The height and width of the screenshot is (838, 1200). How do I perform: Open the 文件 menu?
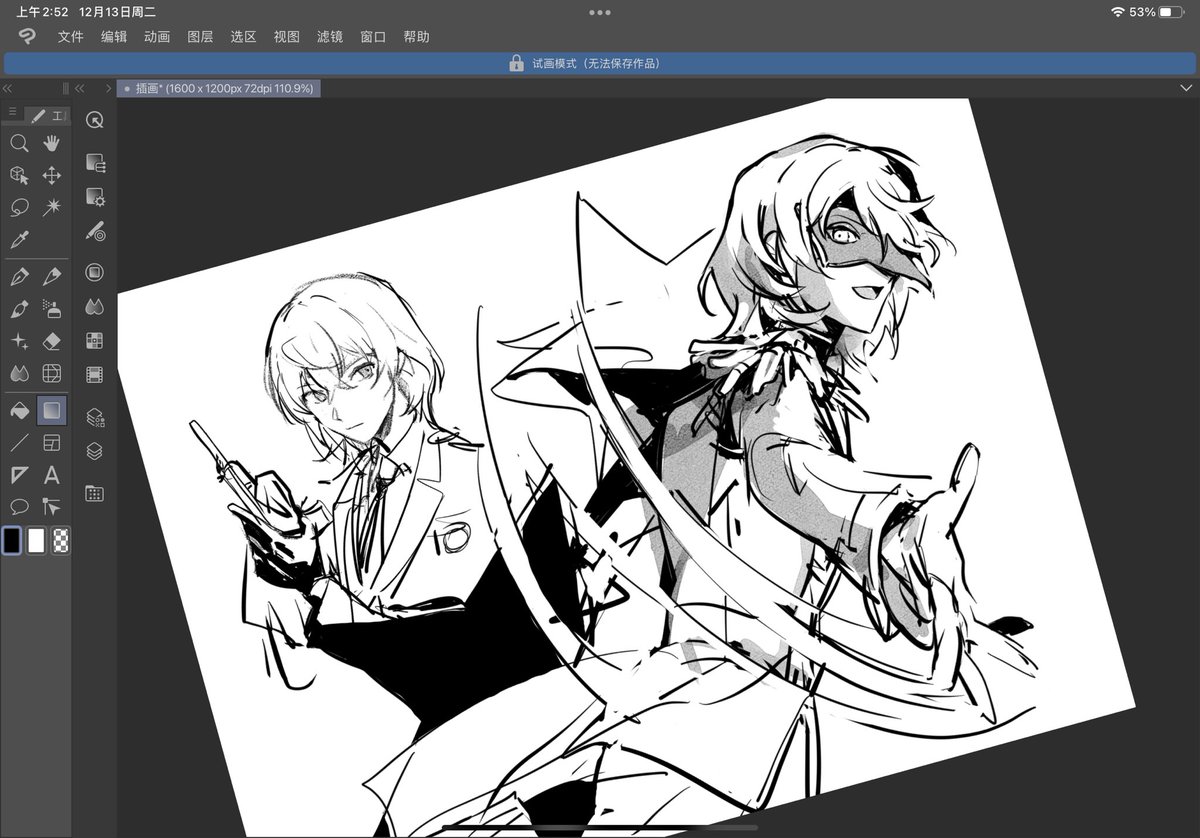coord(70,37)
